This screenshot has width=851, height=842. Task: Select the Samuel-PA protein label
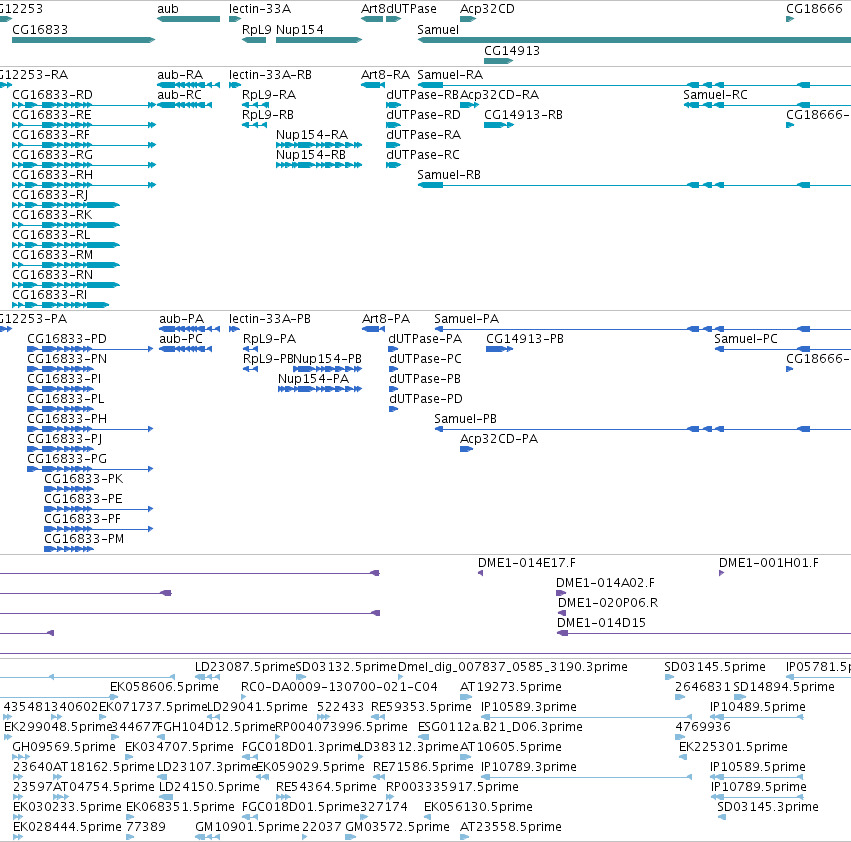(467, 319)
